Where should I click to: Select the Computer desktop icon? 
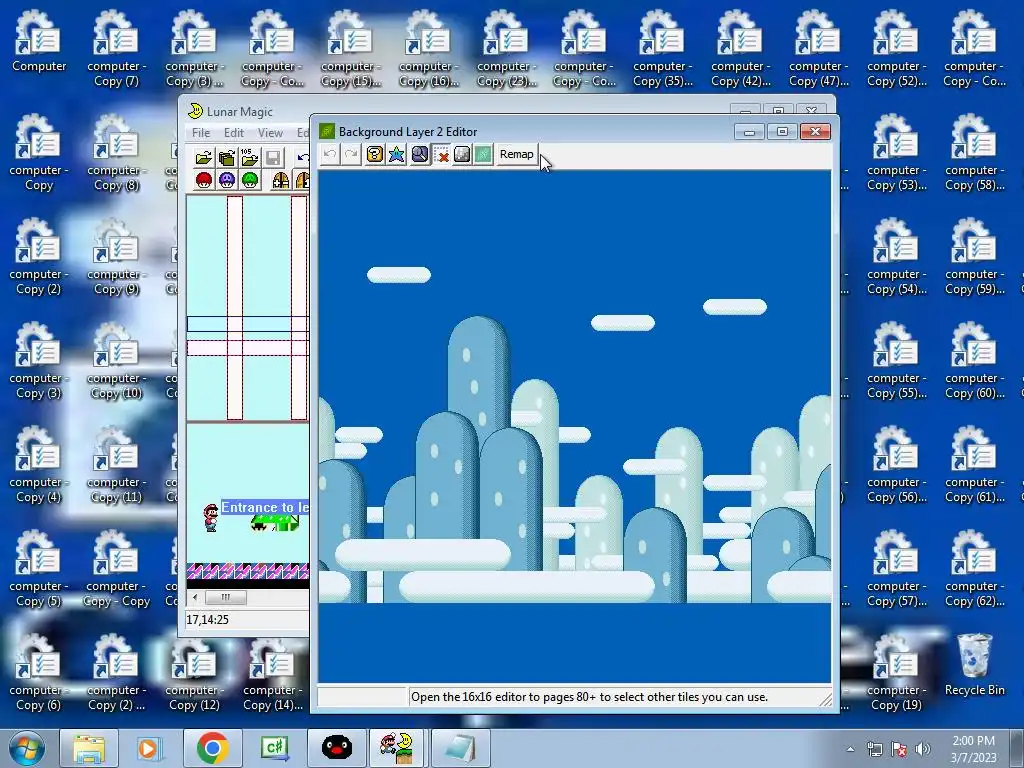point(39,41)
